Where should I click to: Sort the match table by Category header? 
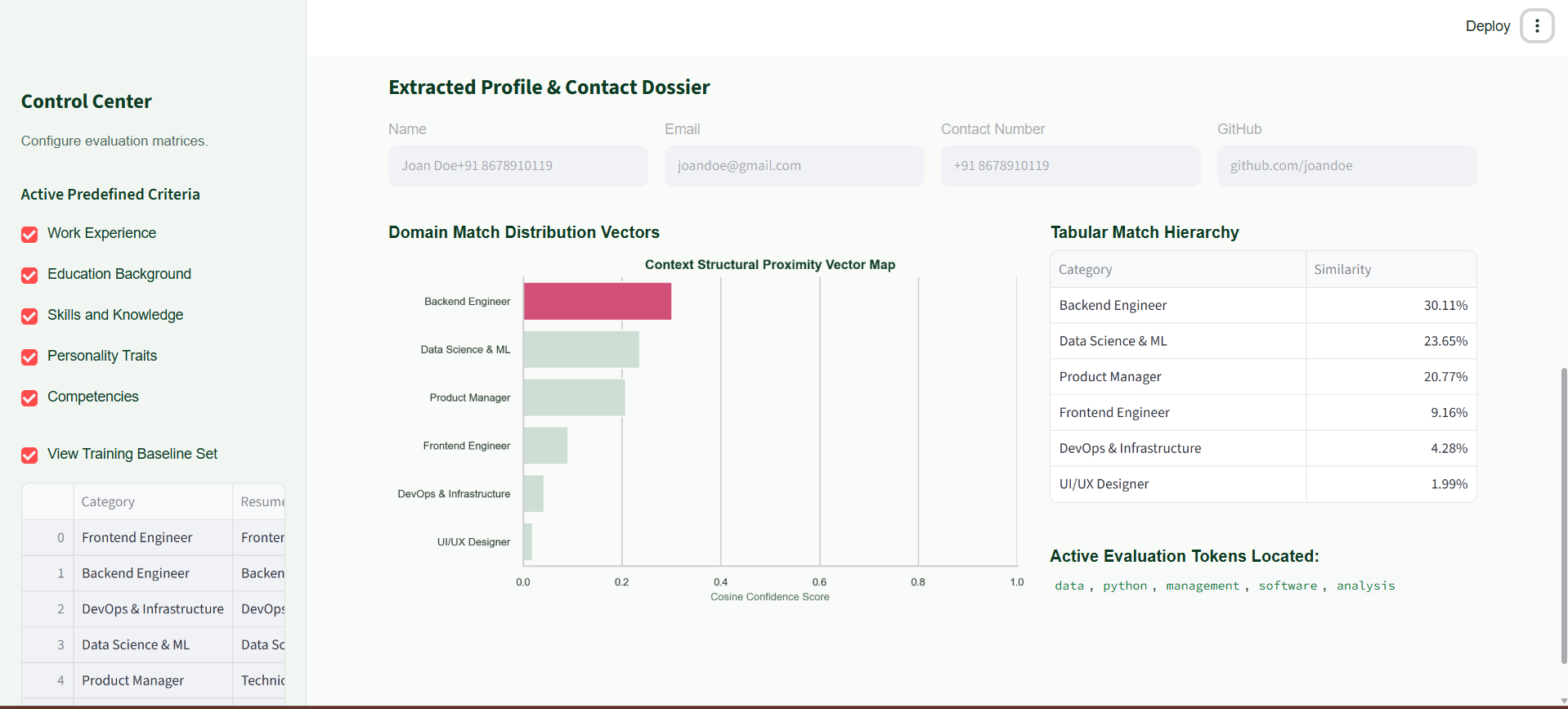click(x=1178, y=269)
